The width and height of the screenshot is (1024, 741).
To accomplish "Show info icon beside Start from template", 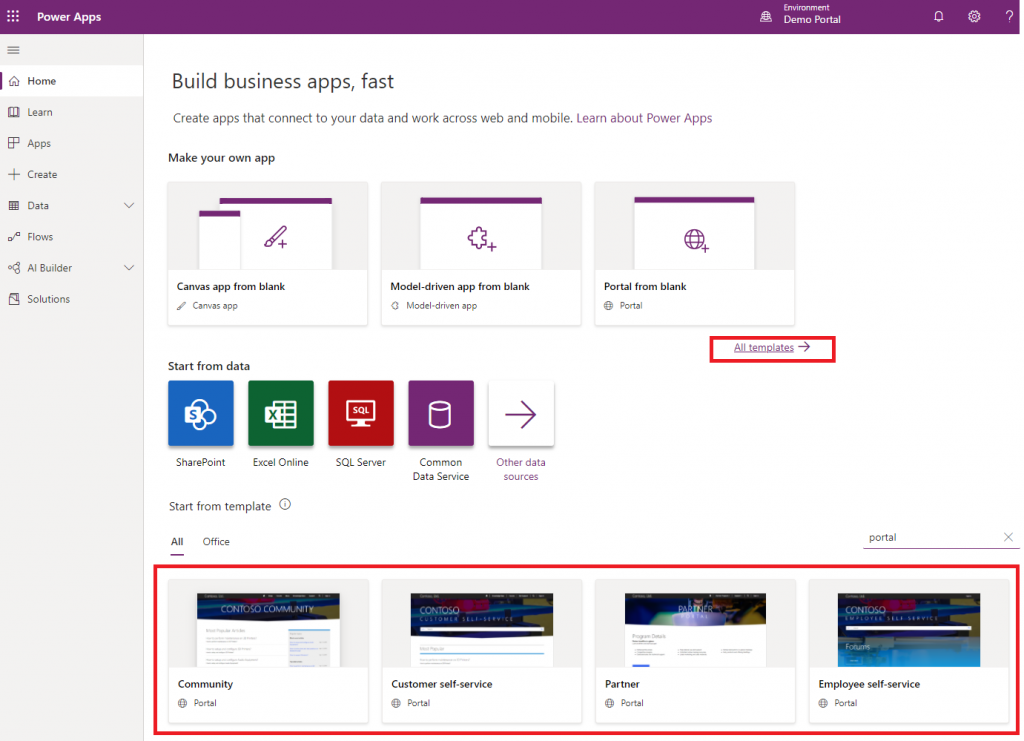I will pyautogui.click(x=285, y=505).
